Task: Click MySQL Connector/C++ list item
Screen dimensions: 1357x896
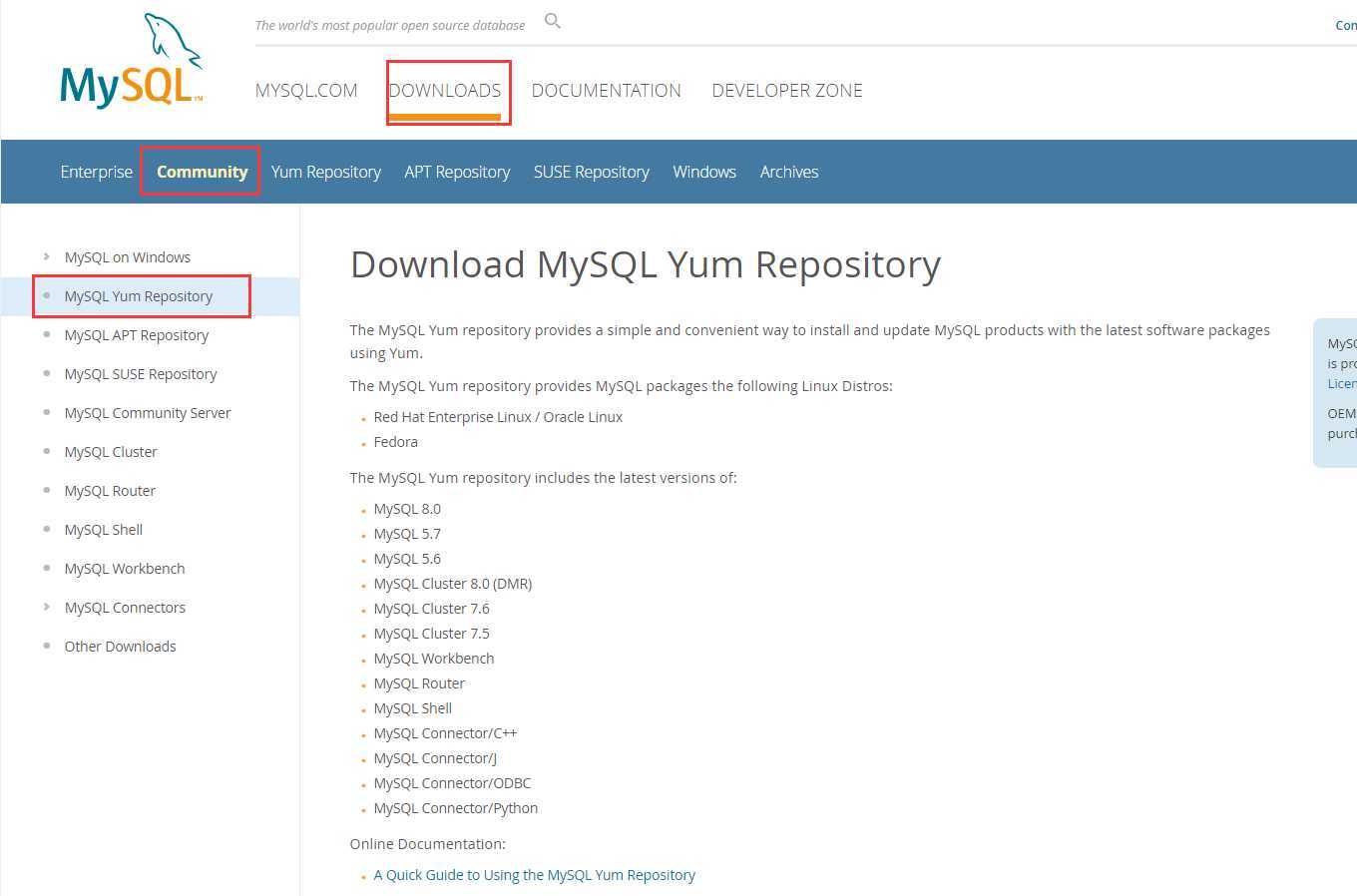Action: click(x=445, y=733)
